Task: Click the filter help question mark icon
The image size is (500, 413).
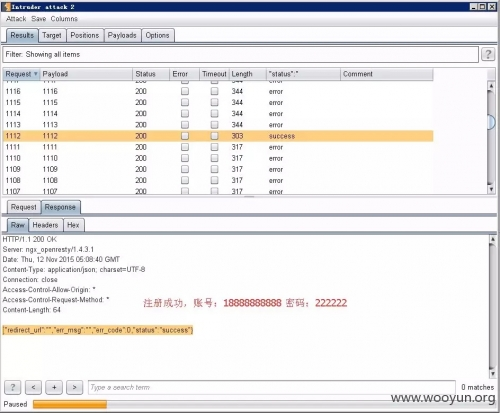Action: click(488, 54)
